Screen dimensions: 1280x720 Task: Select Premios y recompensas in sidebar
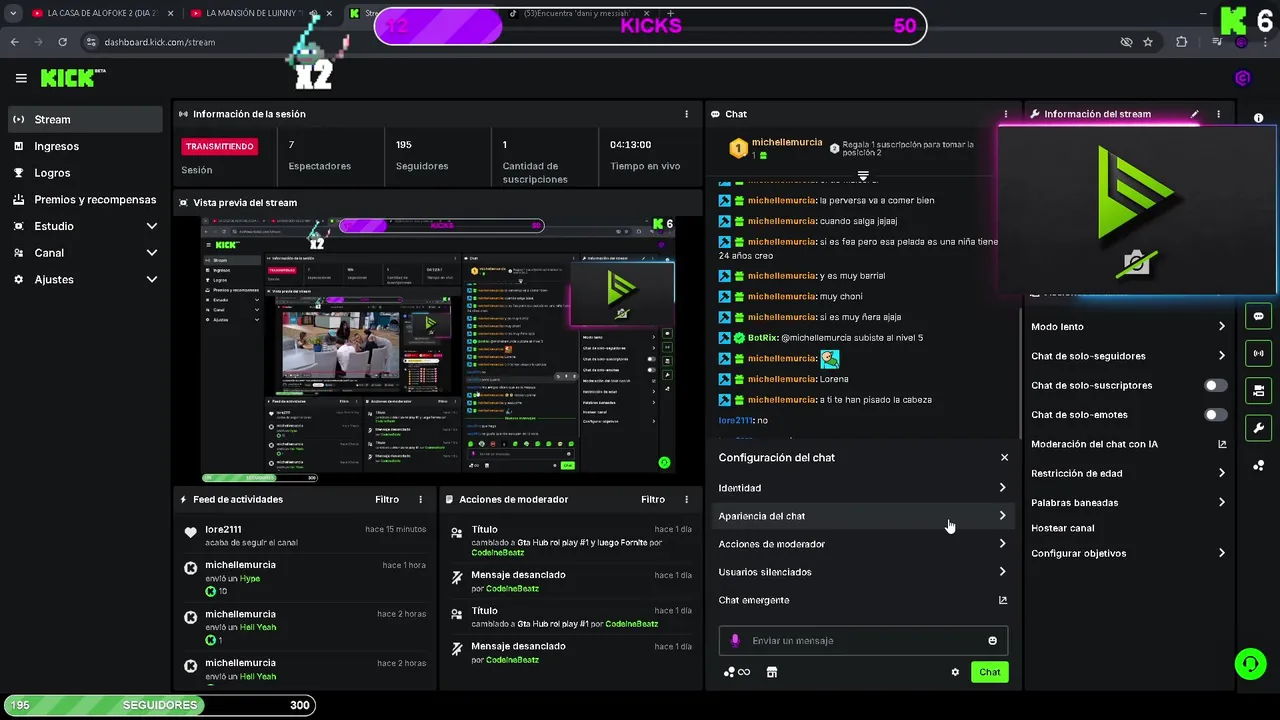tap(85, 199)
